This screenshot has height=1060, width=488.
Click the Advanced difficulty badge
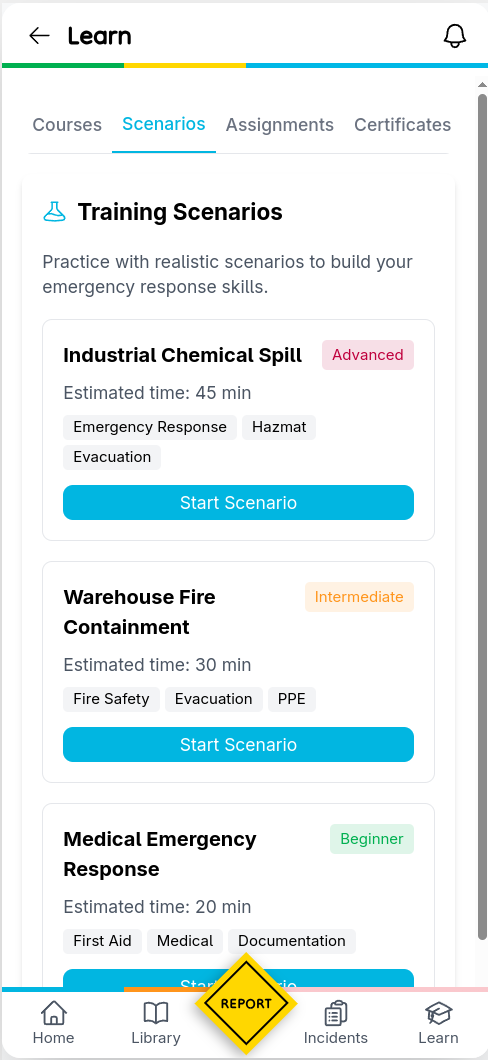(368, 355)
